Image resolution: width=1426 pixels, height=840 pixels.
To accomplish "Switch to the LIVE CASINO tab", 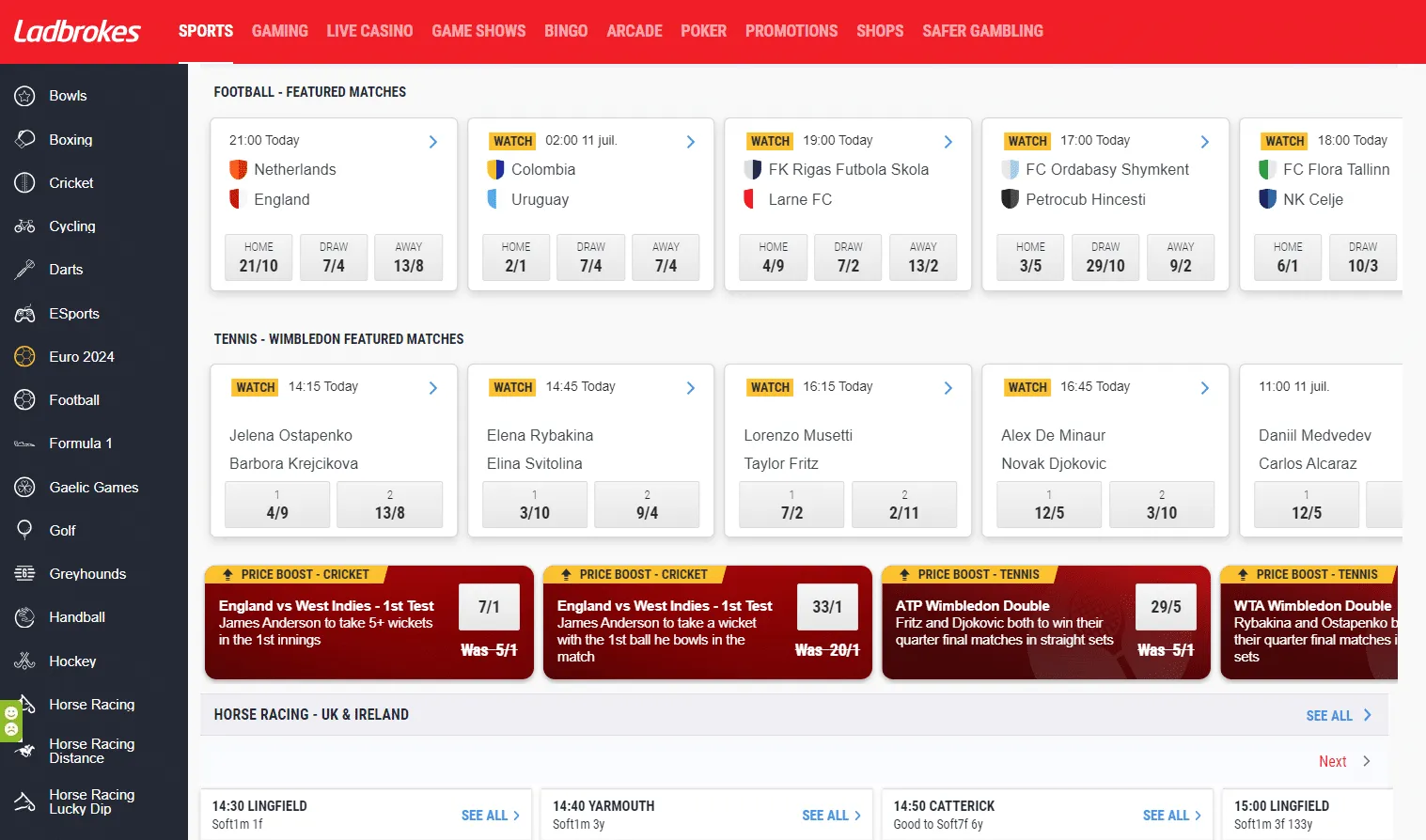I will (369, 31).
